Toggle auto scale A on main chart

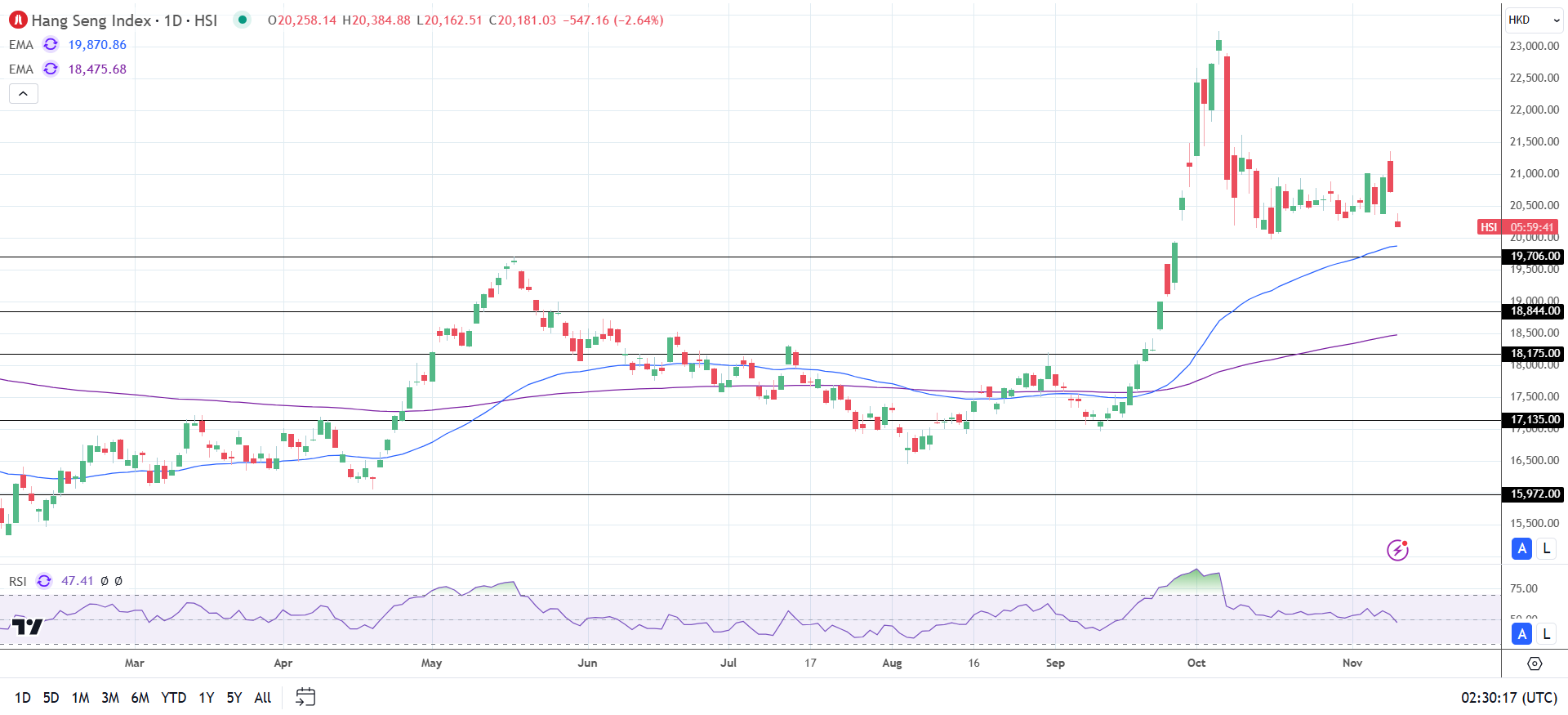pos(1521,548)
